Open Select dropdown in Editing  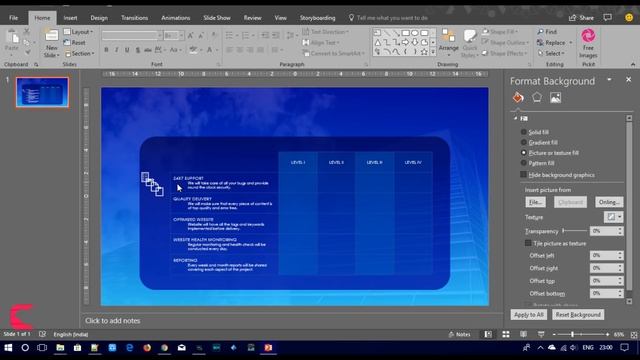click(x=551, y=53)
